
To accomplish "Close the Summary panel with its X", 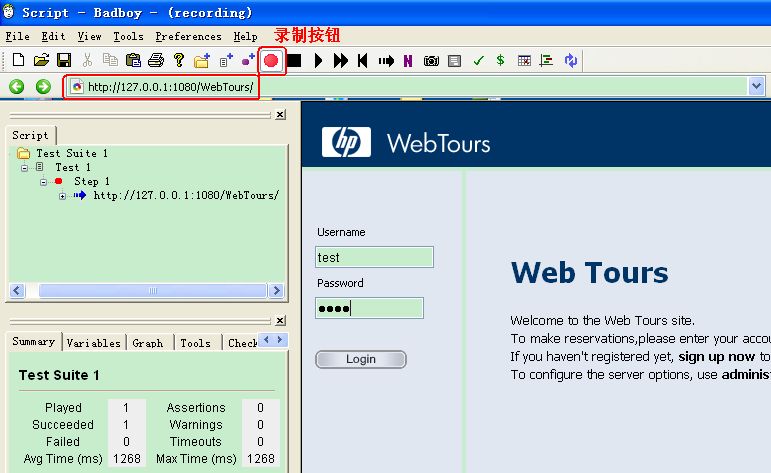I will coord(280,321).
